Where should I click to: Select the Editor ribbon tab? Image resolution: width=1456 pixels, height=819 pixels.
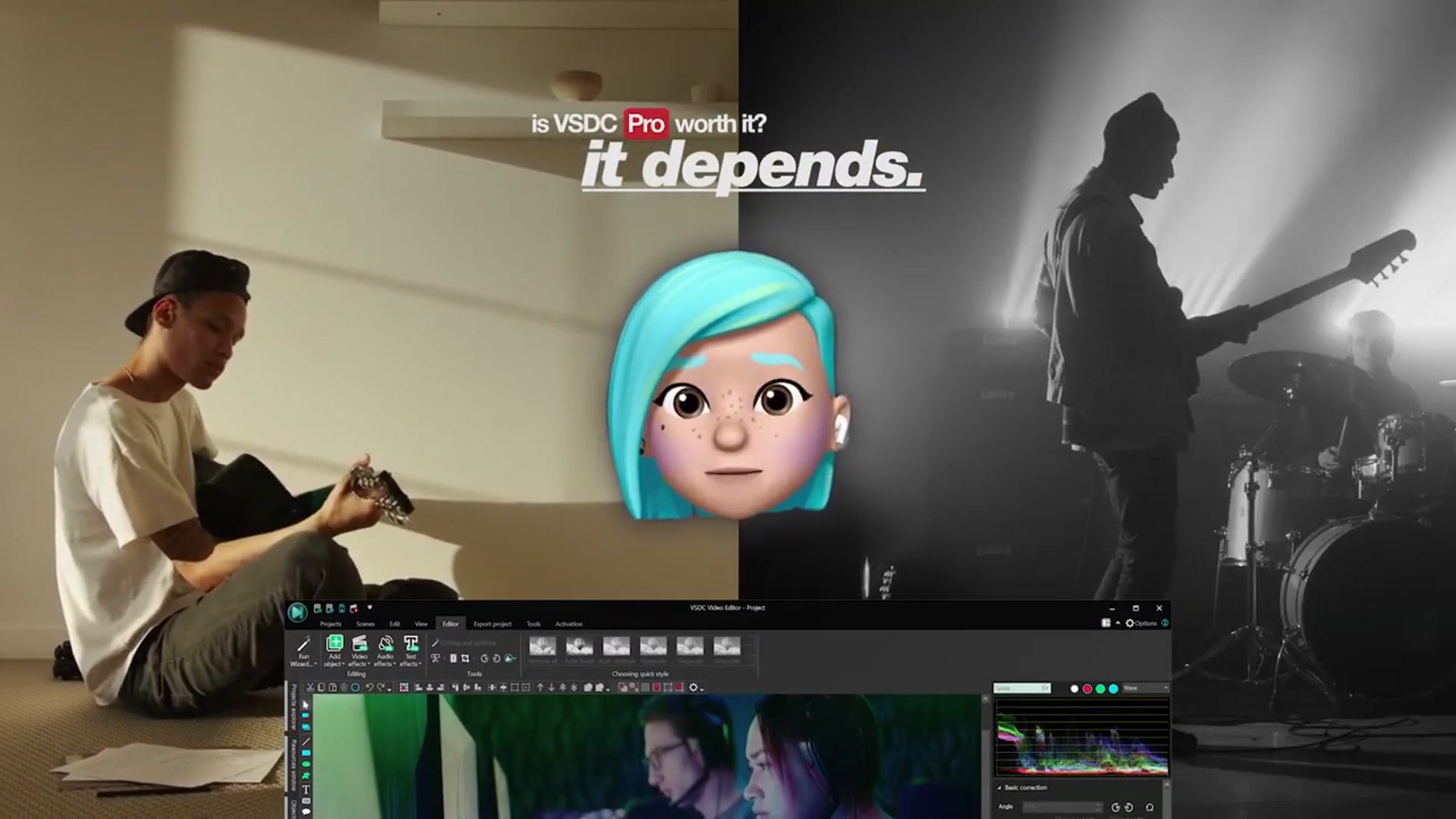pyautogui.click(x=450, y=624)
